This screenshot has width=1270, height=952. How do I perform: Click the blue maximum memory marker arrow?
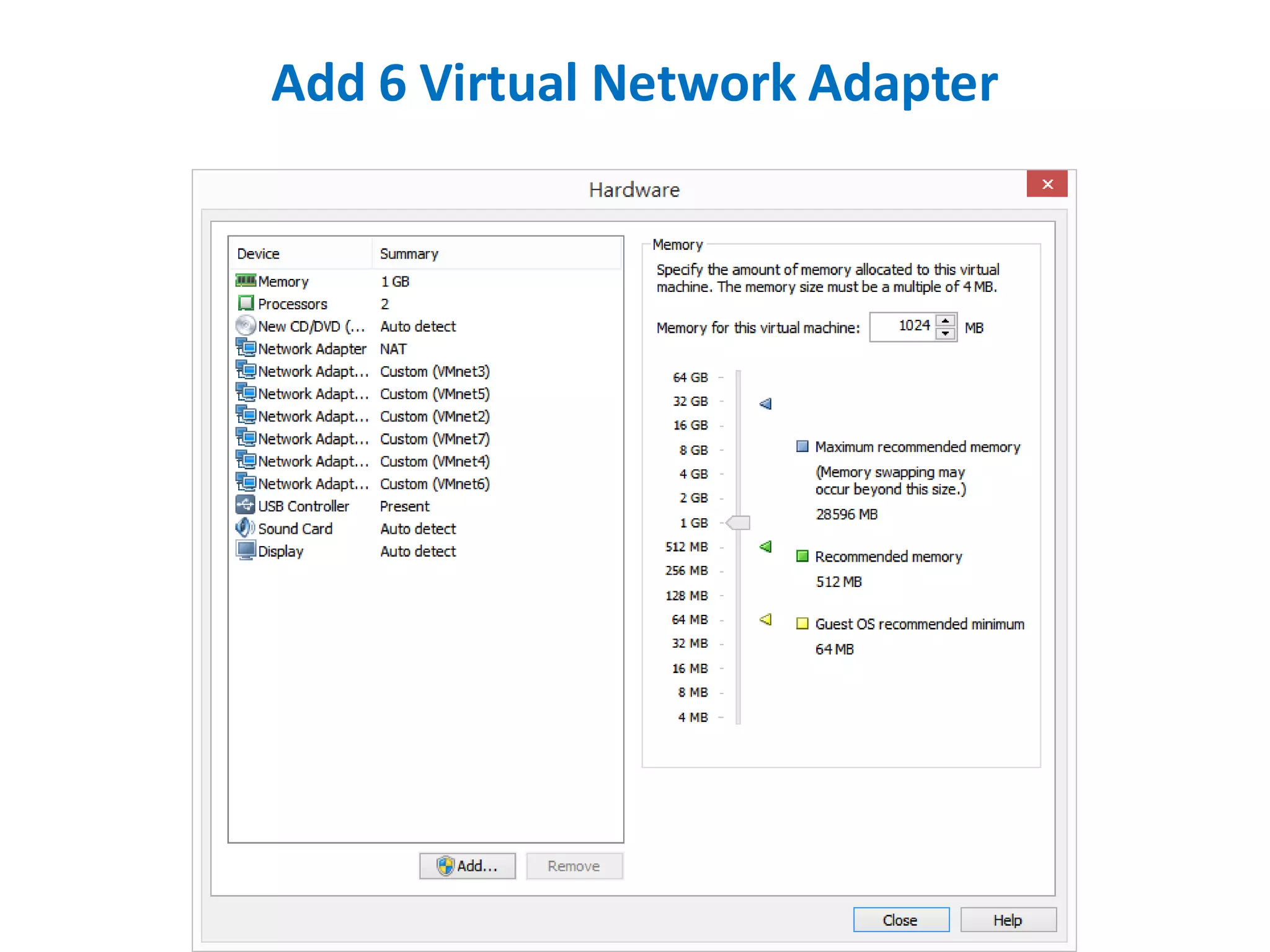pos(766,404)
